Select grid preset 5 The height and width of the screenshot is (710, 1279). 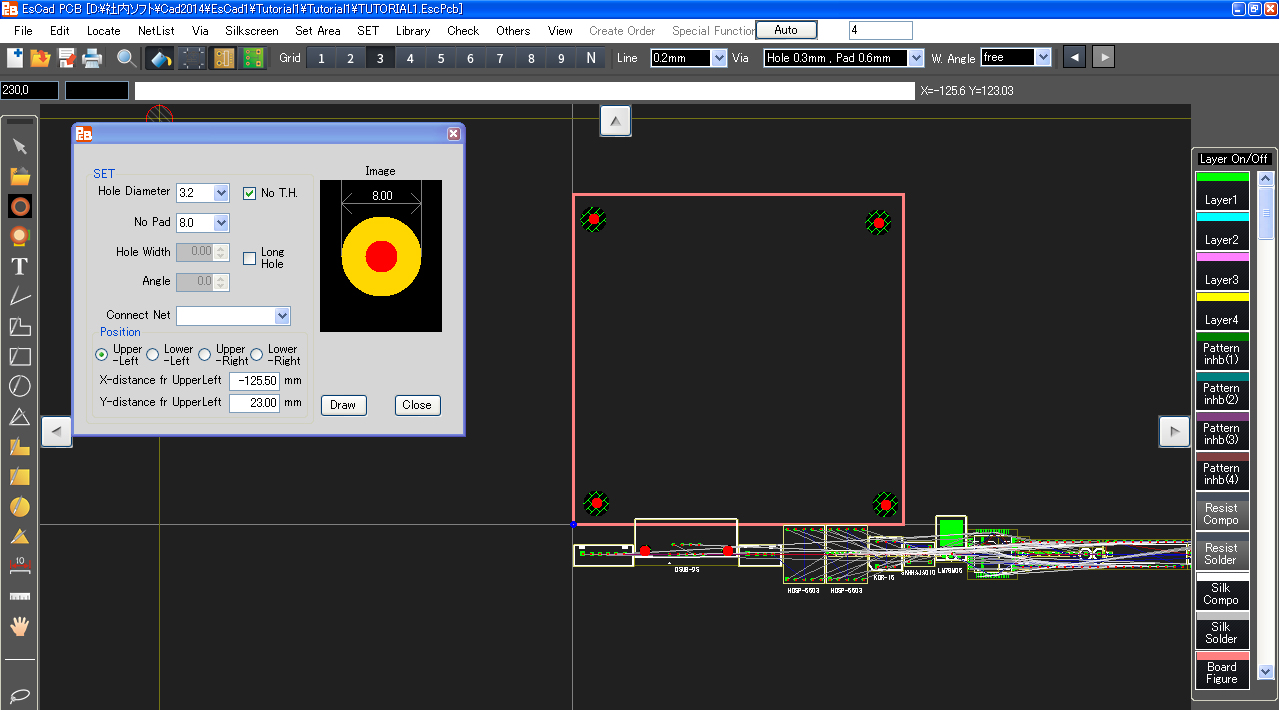441,58
